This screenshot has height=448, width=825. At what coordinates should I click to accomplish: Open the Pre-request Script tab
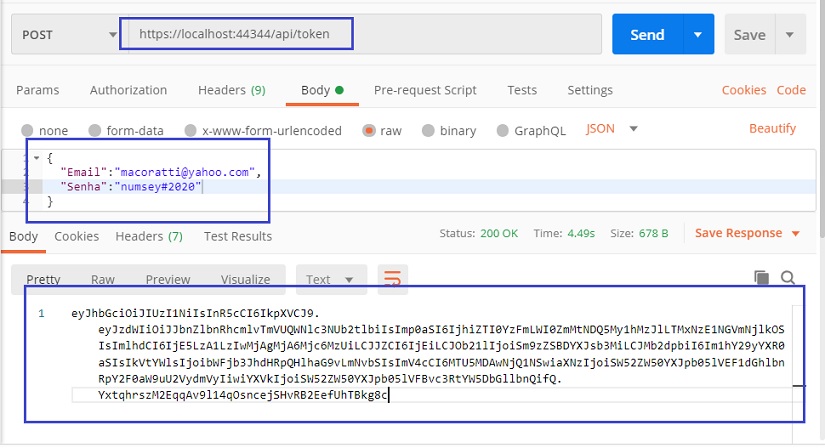[x=425, y=90]
